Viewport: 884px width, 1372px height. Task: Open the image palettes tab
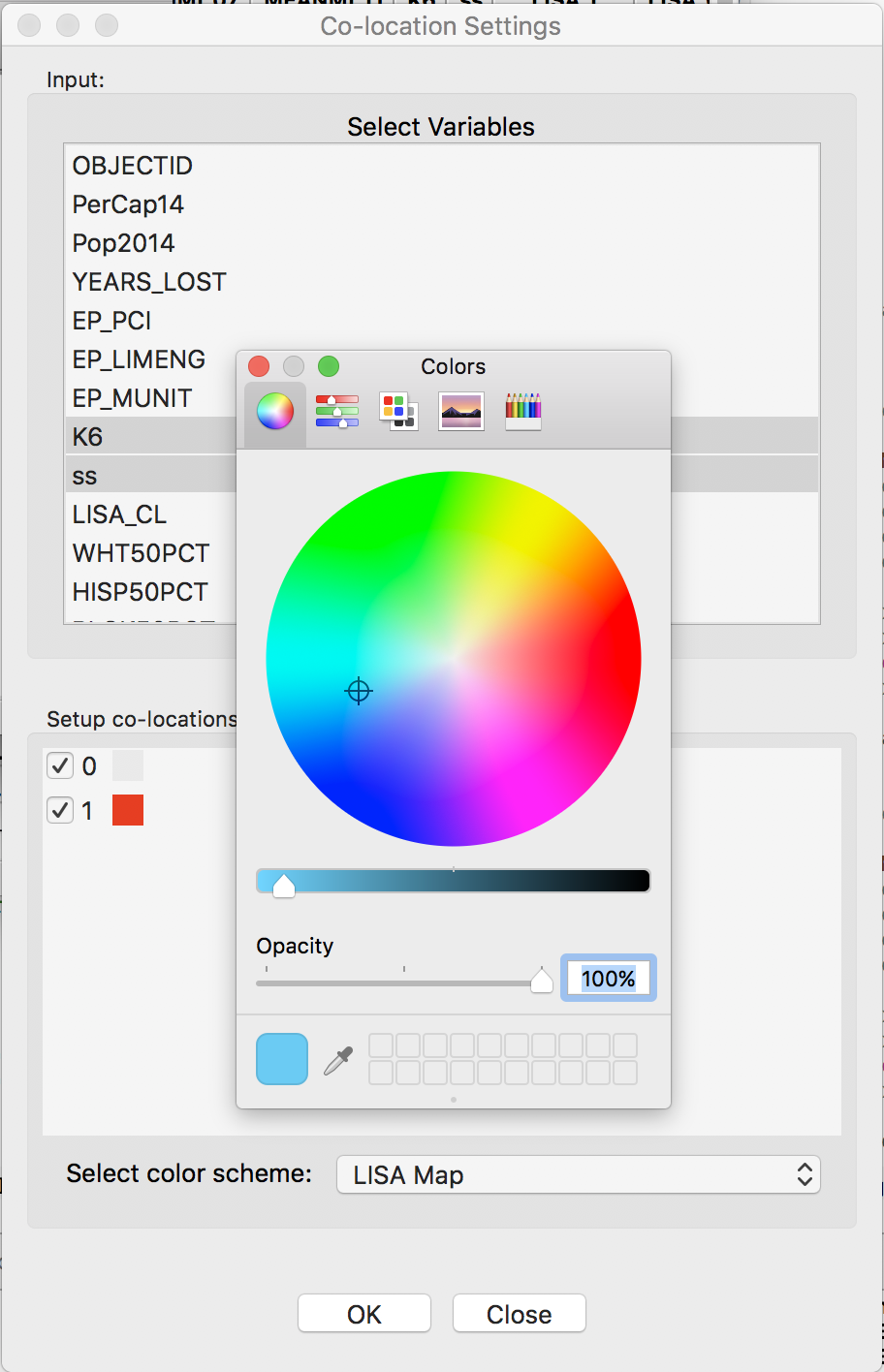click(461, 412)
